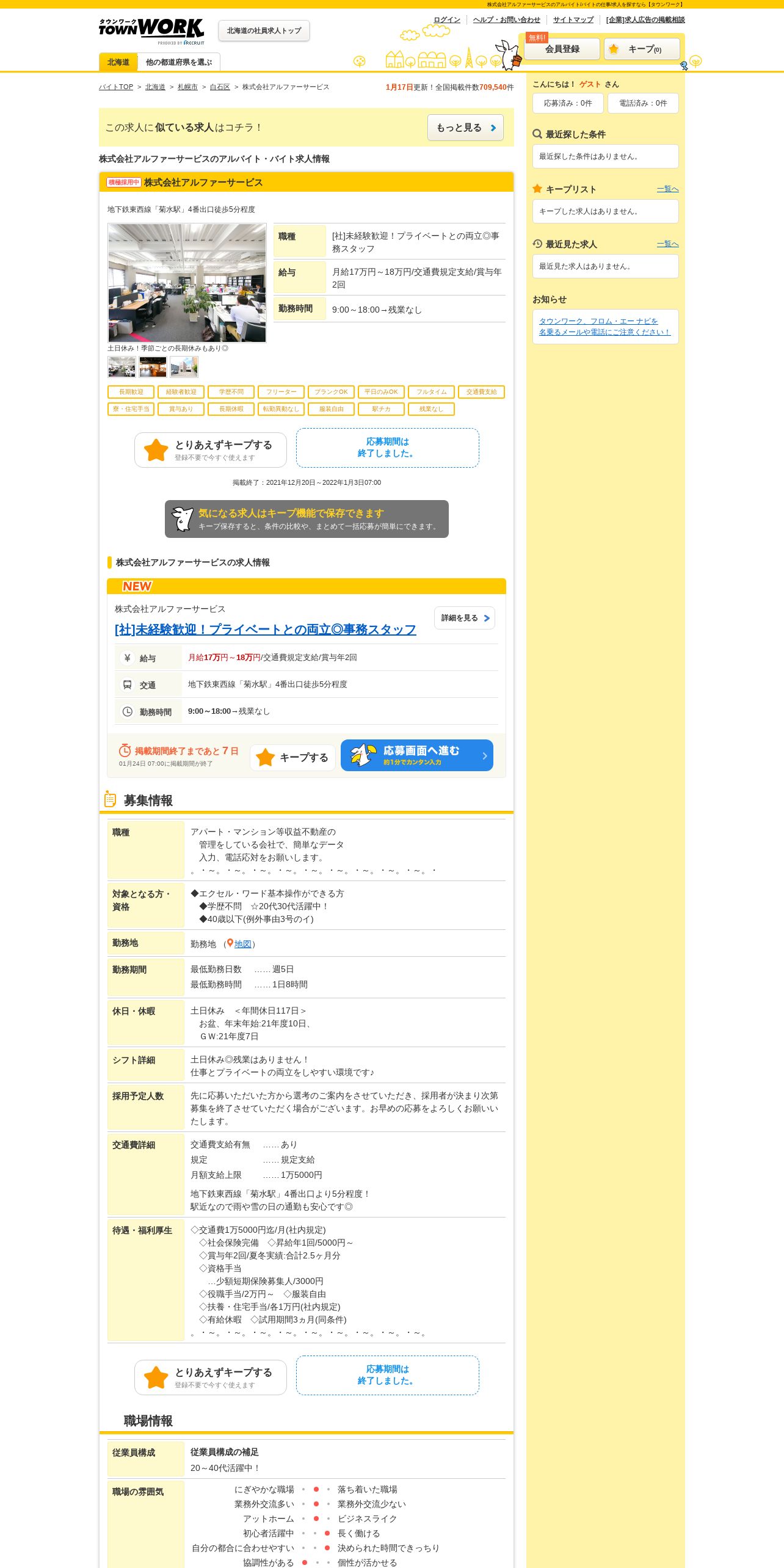Click 札幌市 breadcrumb link
The width and height of the screenshot is (784, 1568).
point(187,87)
